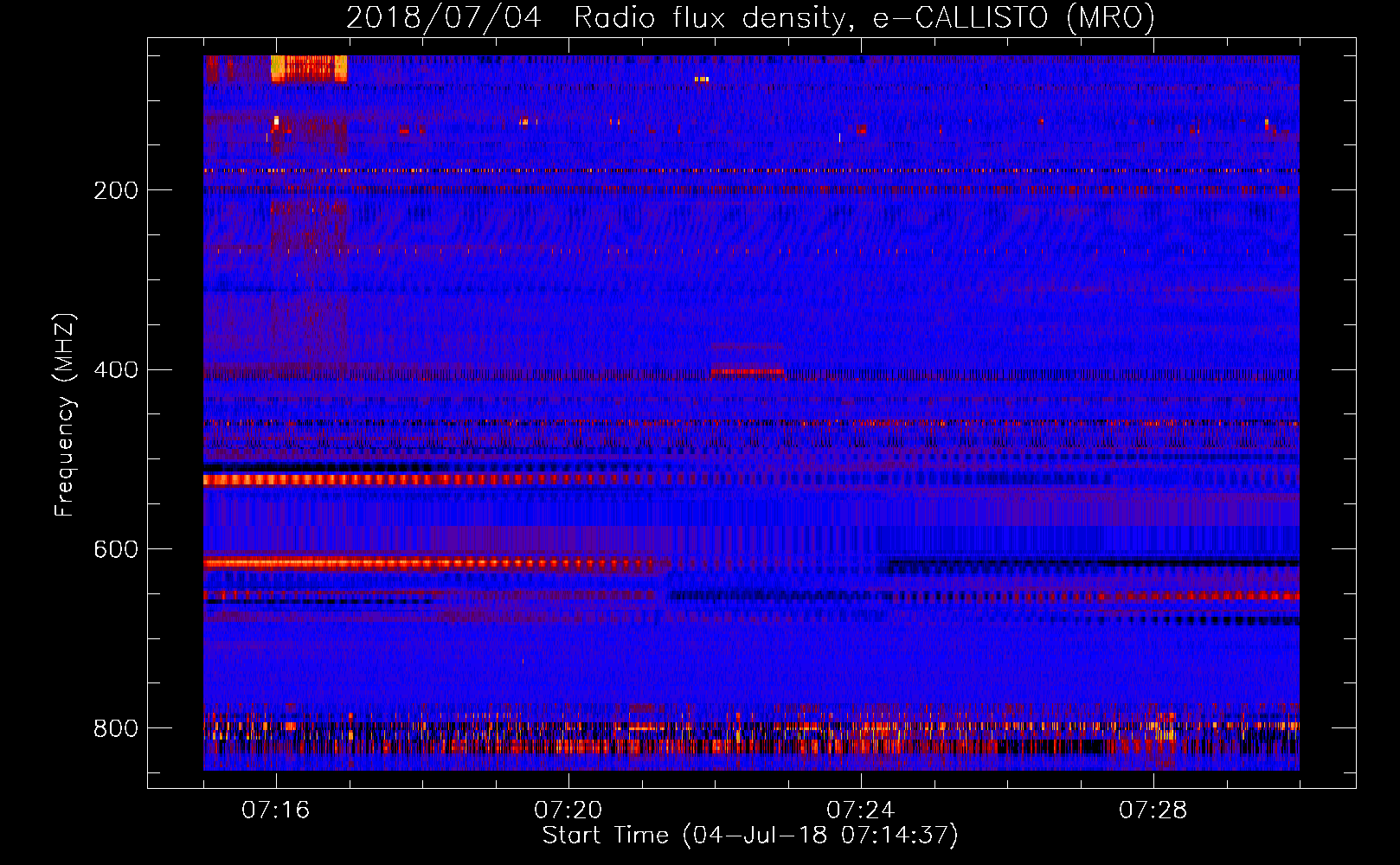Click the 07:16 time tick label

(275, 811)
